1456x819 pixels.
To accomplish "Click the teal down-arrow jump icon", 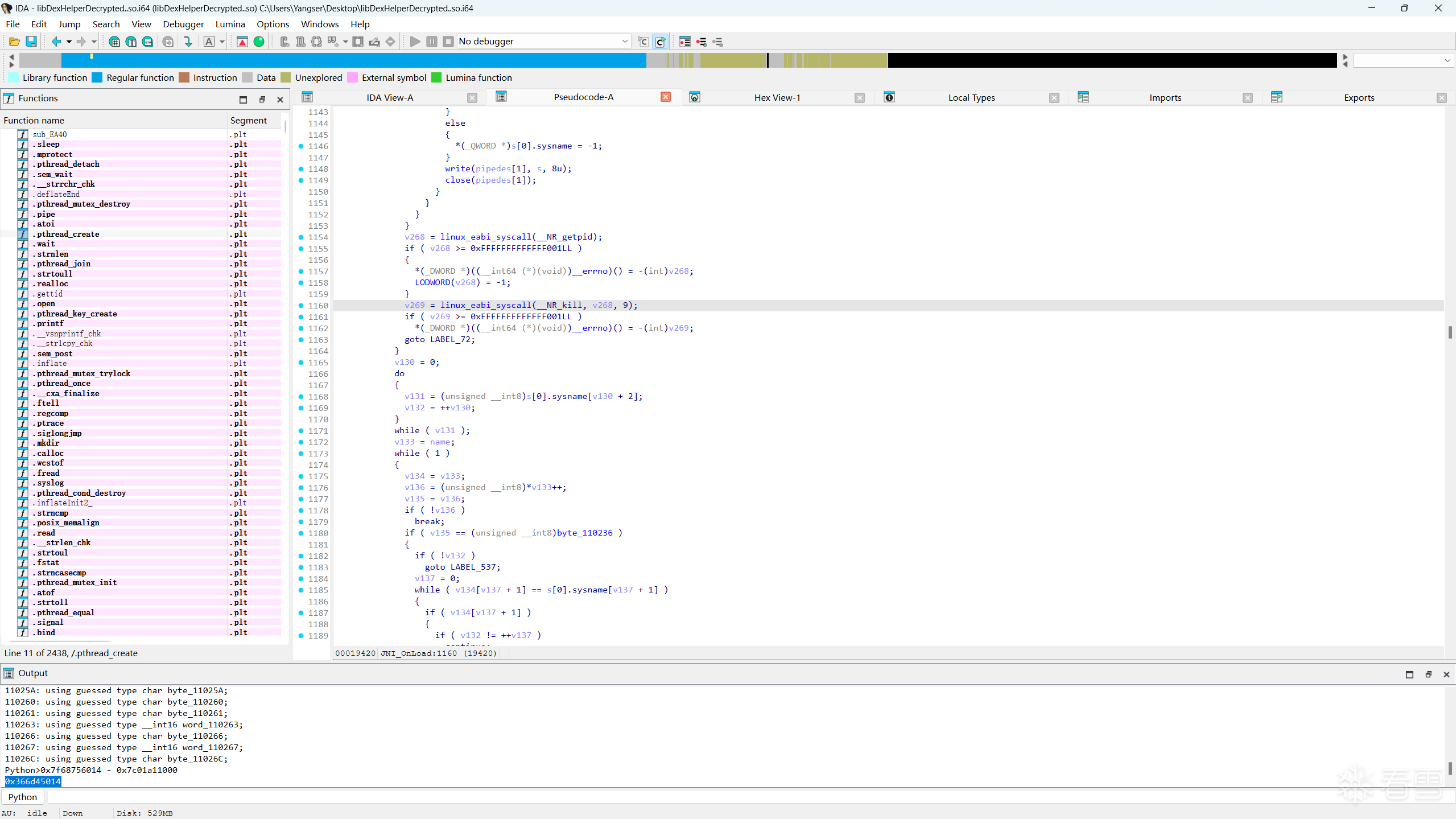I will (188, 42).
